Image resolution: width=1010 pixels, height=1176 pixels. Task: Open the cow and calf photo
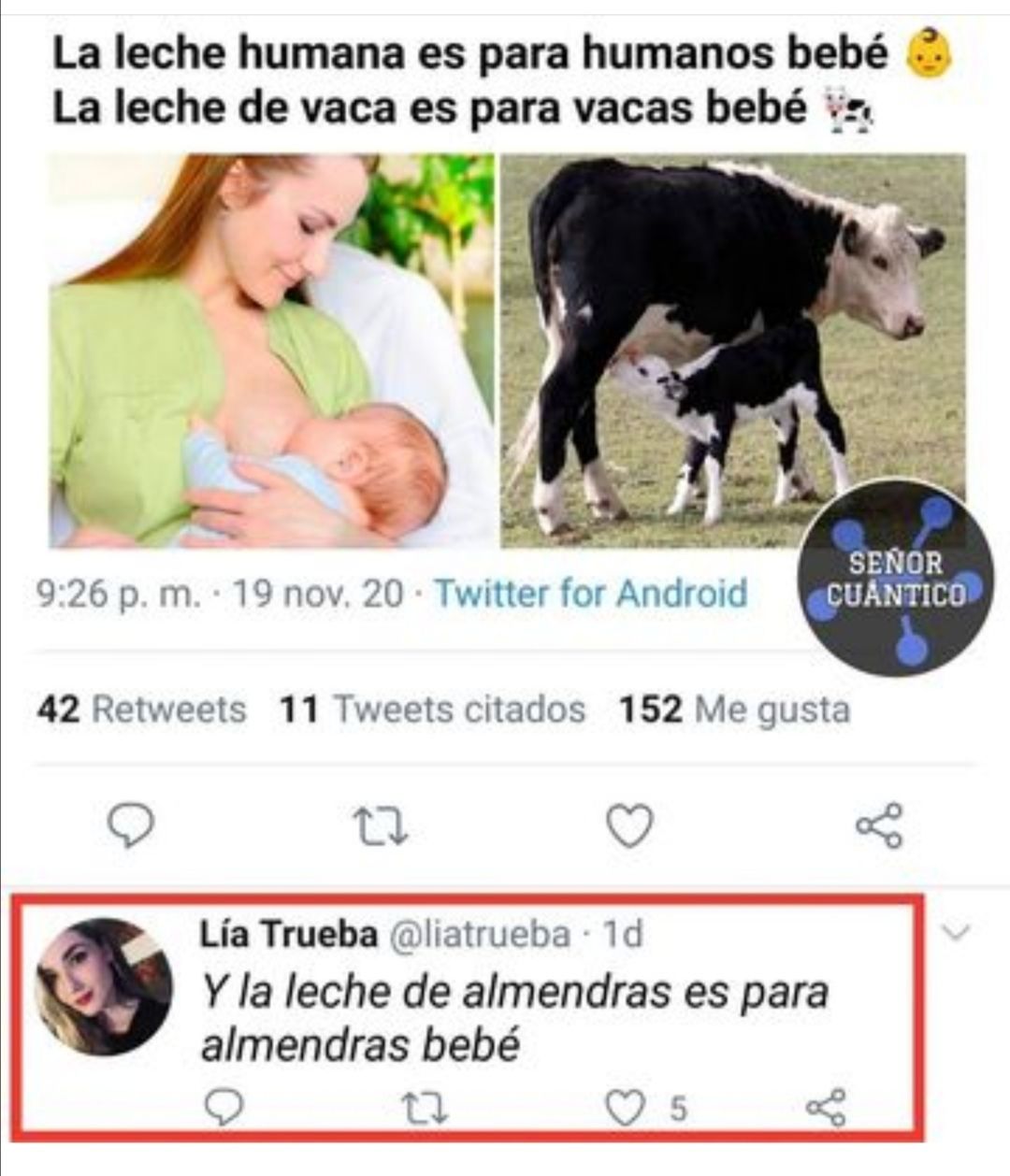click(733, 351)
